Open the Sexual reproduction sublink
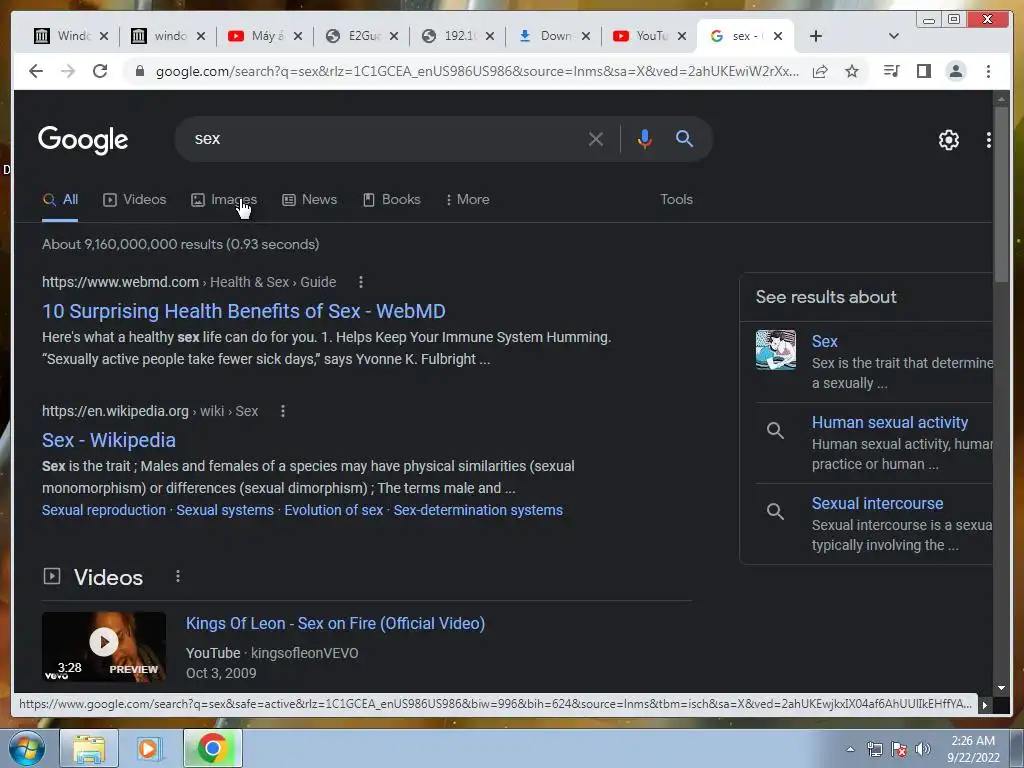 tap(104, 510)
